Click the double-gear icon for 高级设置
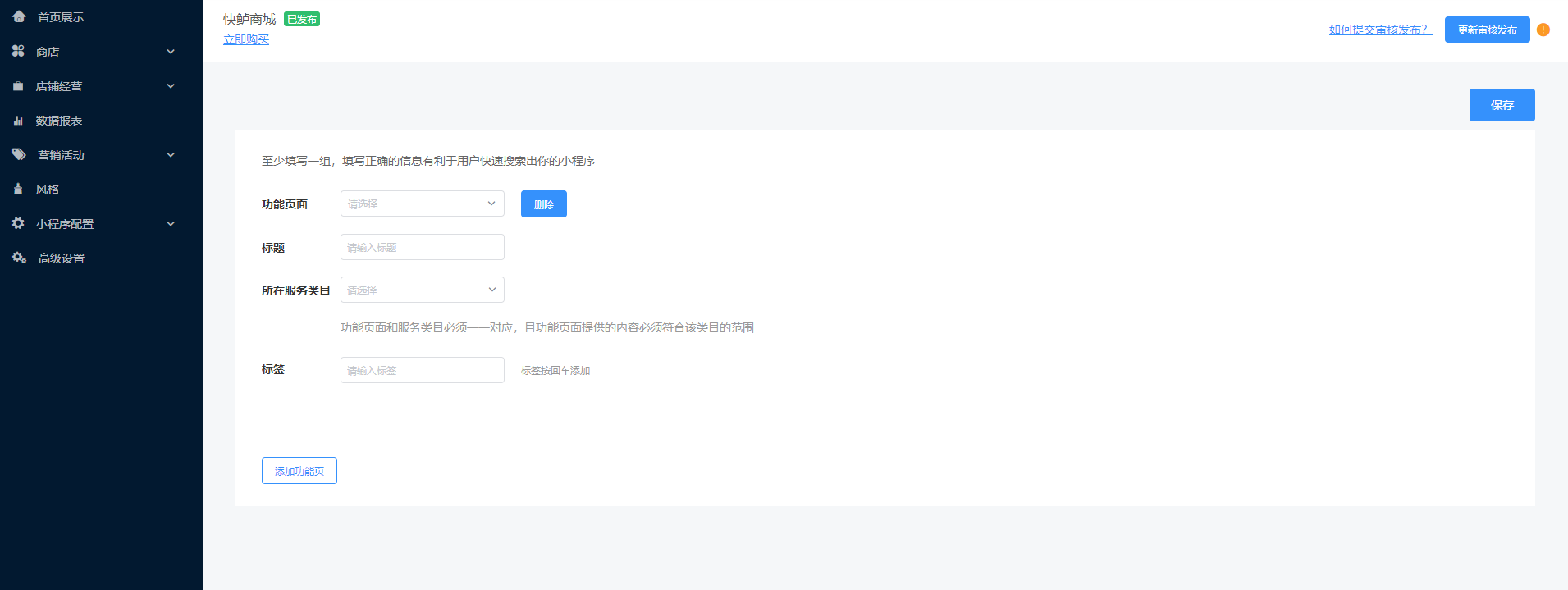 [19, 258]
